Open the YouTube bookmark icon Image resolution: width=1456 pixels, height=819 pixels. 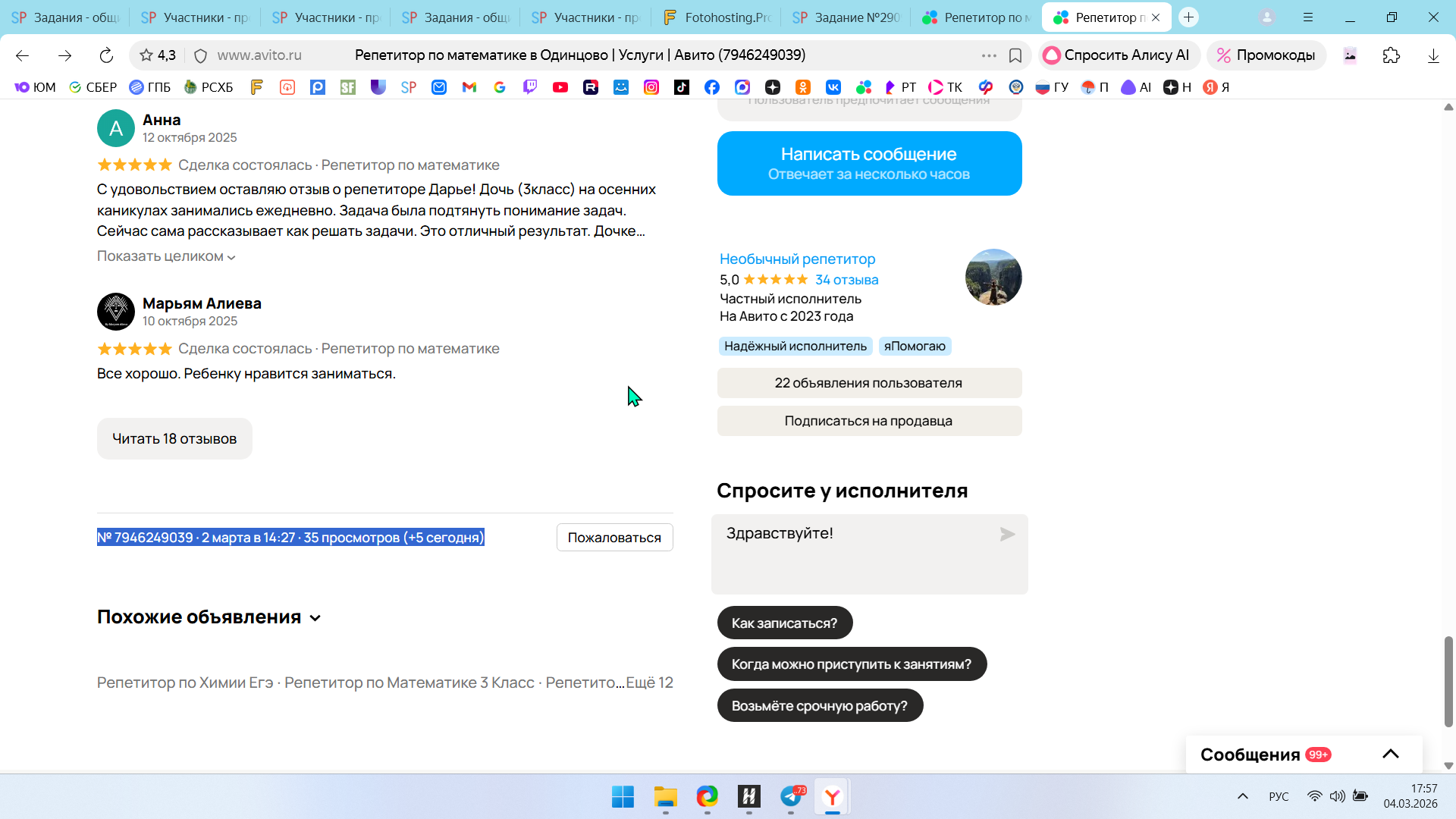pos(560,87)
